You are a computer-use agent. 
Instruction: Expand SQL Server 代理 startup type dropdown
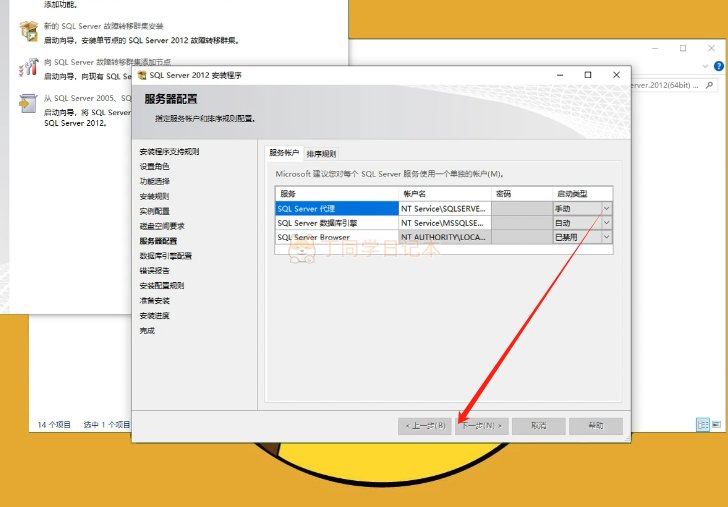click(606, 208)
